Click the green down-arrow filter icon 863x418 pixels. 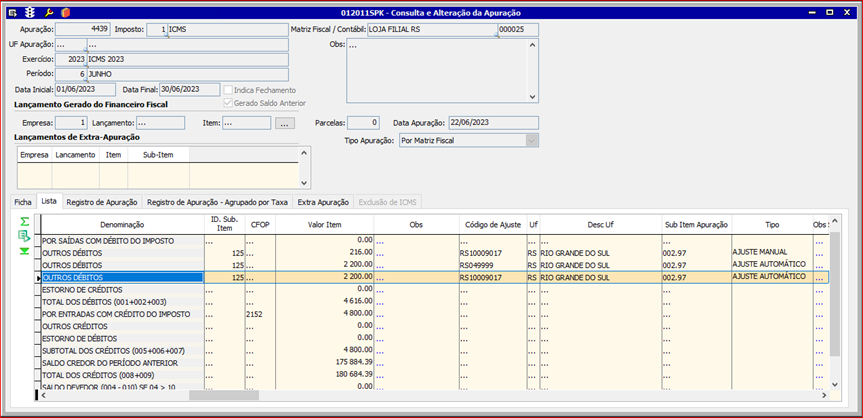24,251
